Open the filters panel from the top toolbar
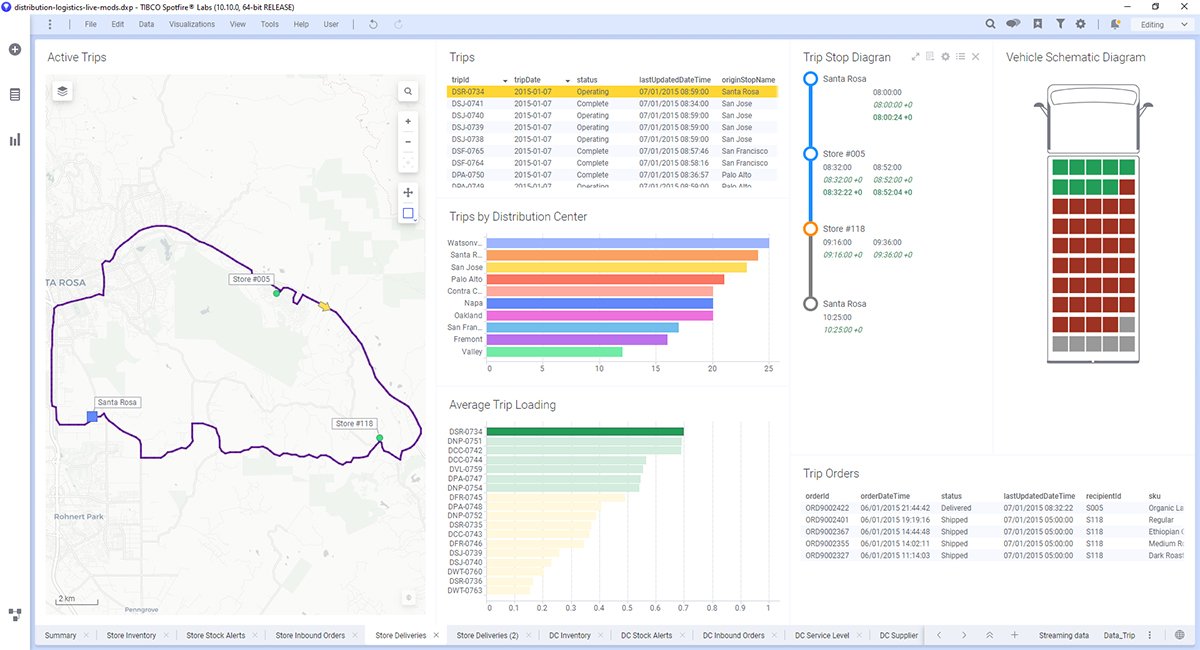The image size is (1200, 650). pyautogui.click(x=1061, y=23)
